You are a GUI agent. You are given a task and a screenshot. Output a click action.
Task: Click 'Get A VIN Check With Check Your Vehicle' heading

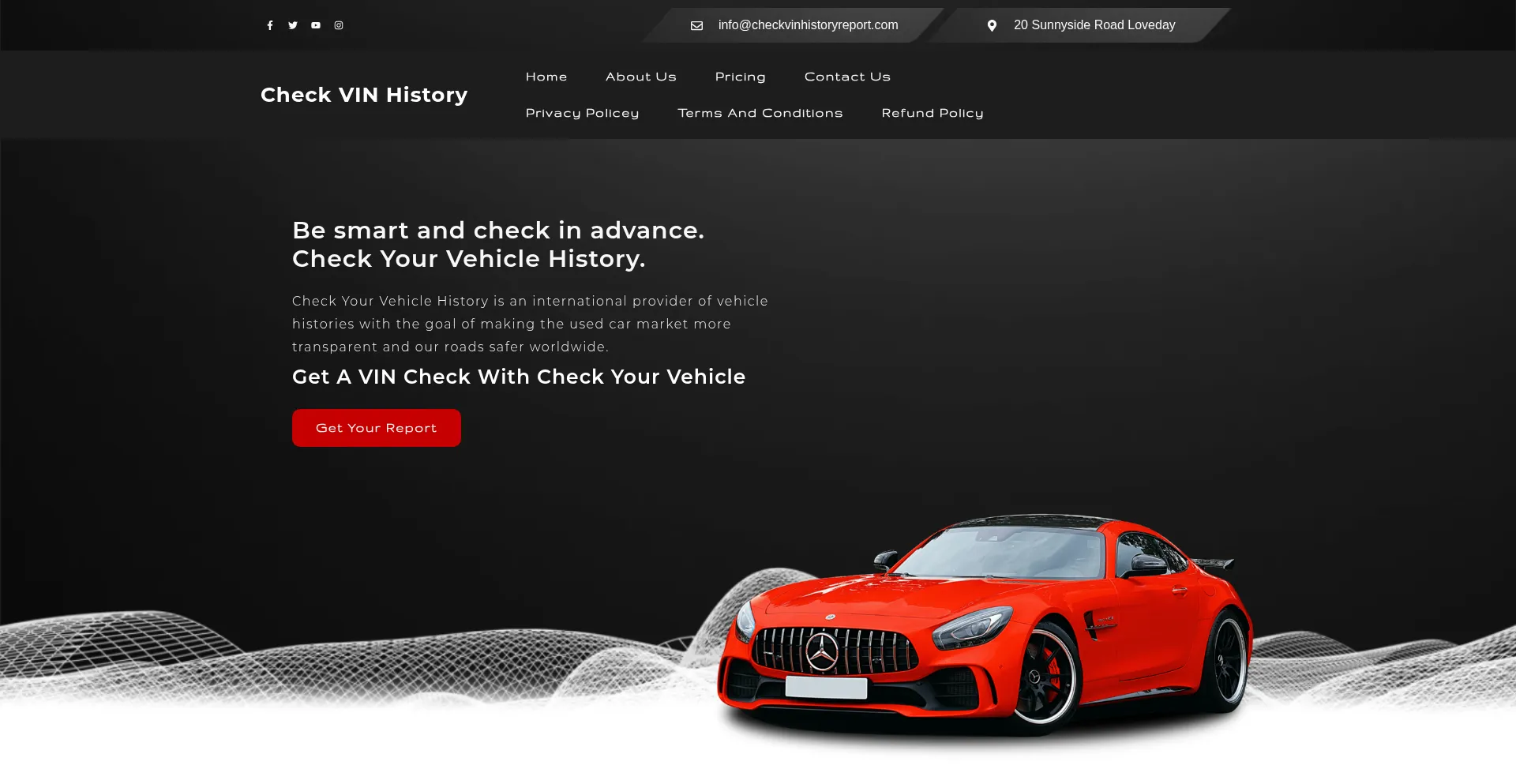(519, 377)
